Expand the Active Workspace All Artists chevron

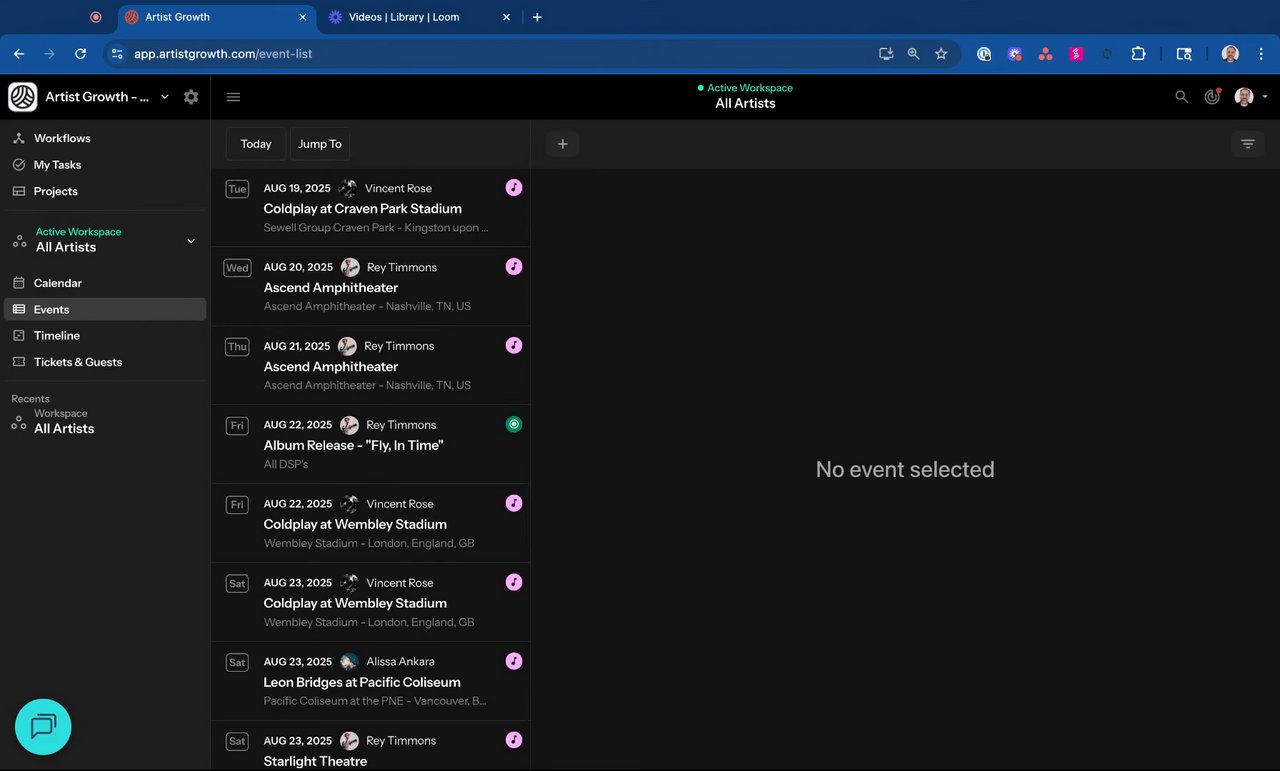click(191, 241)
